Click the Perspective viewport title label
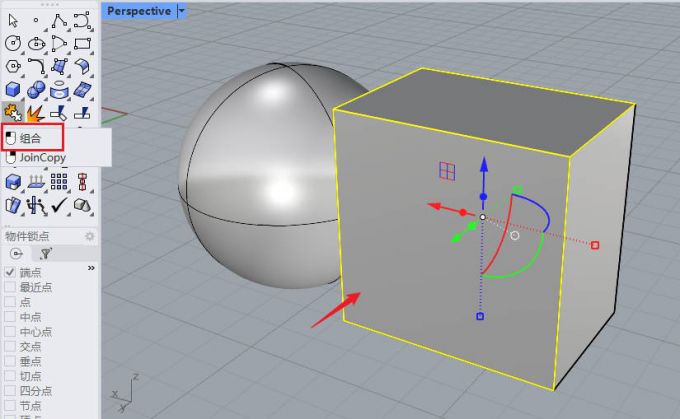Viewport: 680px width, 419px height. tap(139, 11)
